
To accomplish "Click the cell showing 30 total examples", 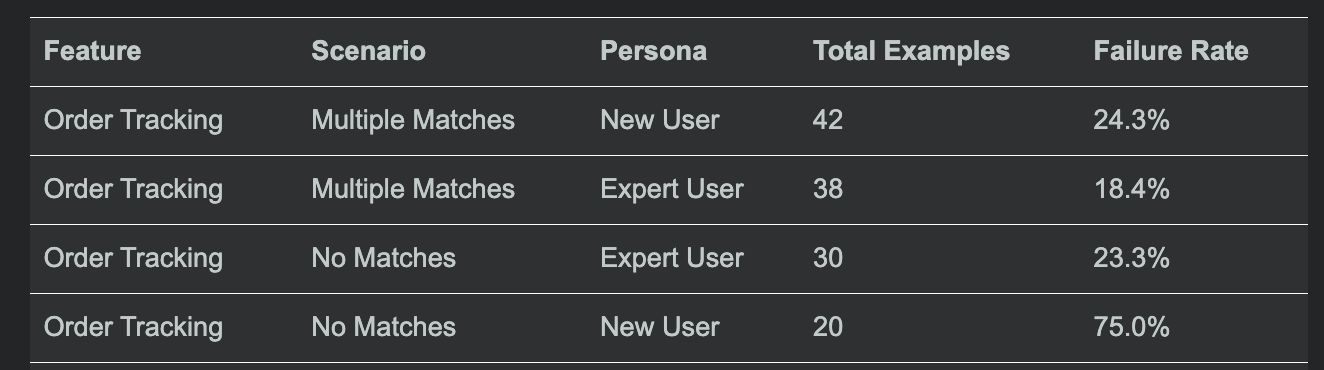I will tap(828, 258).
